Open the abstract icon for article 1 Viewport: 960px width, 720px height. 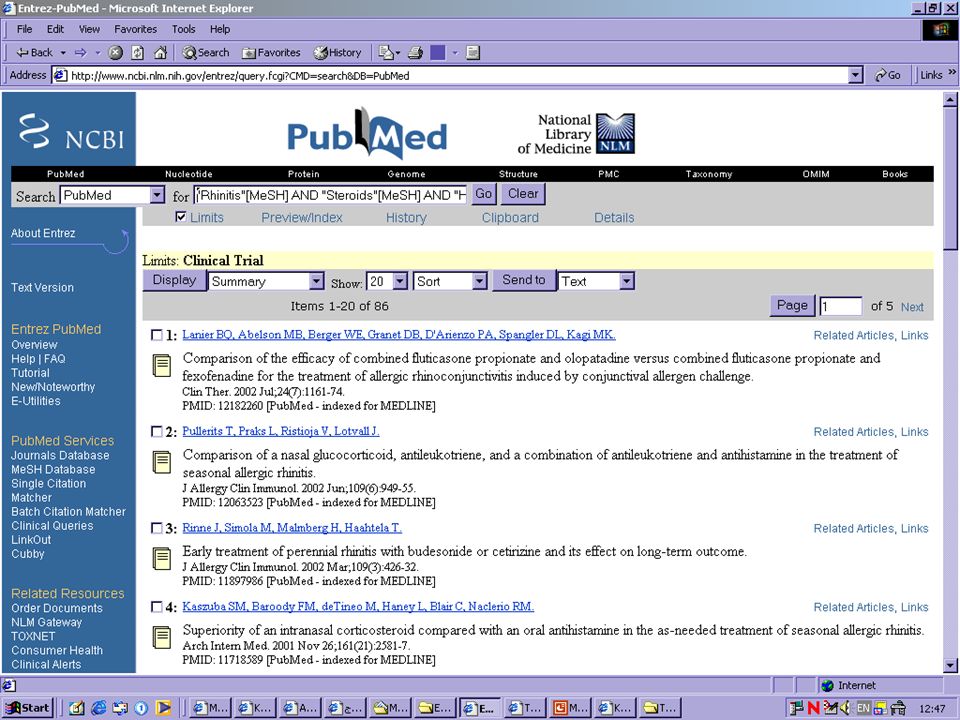162,365
